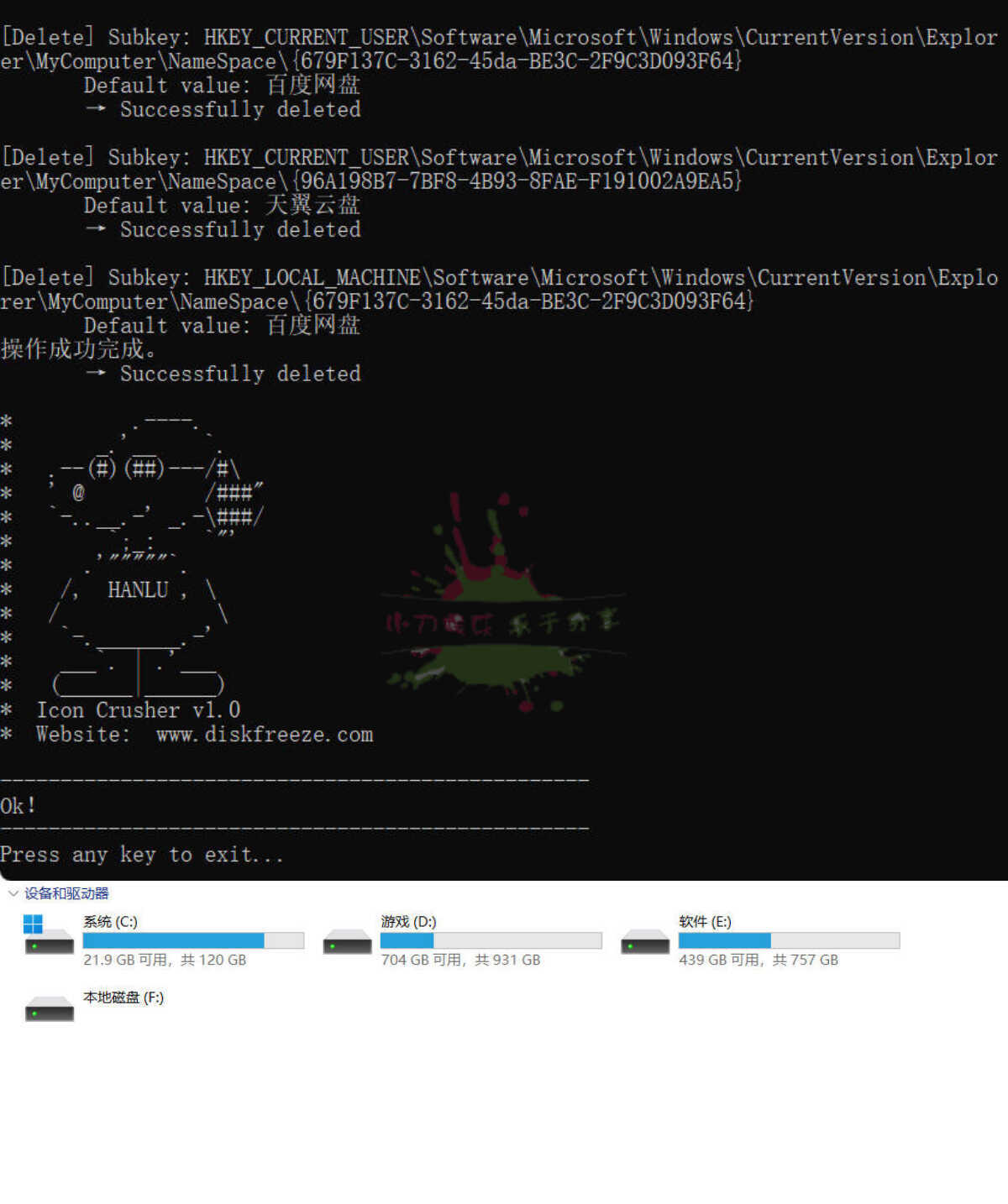Click the 系统 (C:) drive name label
1008x1204 pixels.
tap(110, 922)
